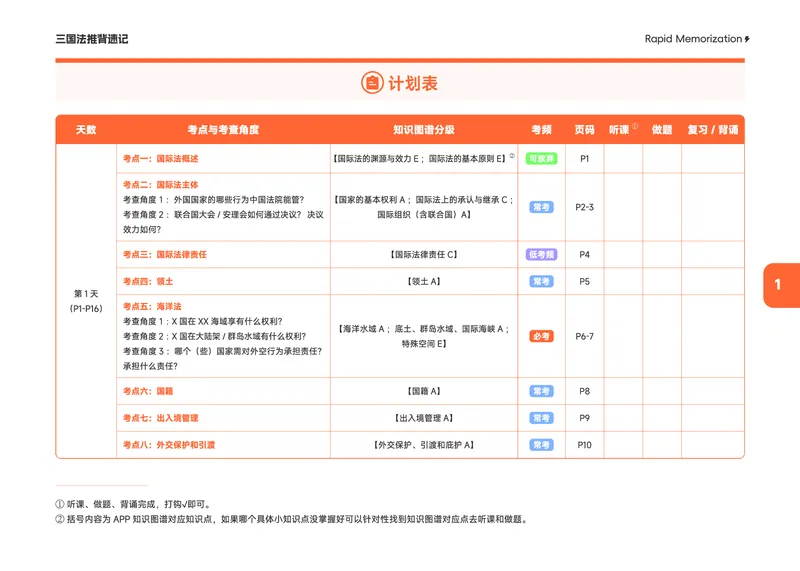Click the heading 考点四：领土
This screenshot has height=571, width=800.
pyautogui.click(x=147, y=281)
